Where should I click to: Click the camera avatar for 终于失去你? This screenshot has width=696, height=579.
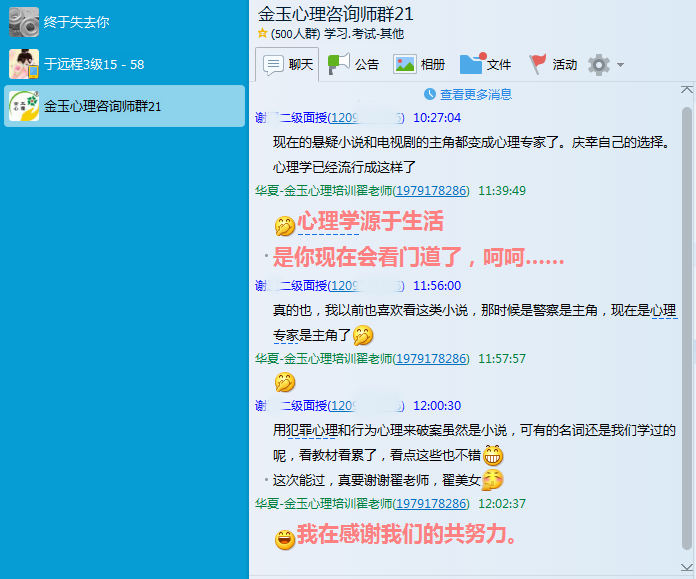tap(24, 21)
